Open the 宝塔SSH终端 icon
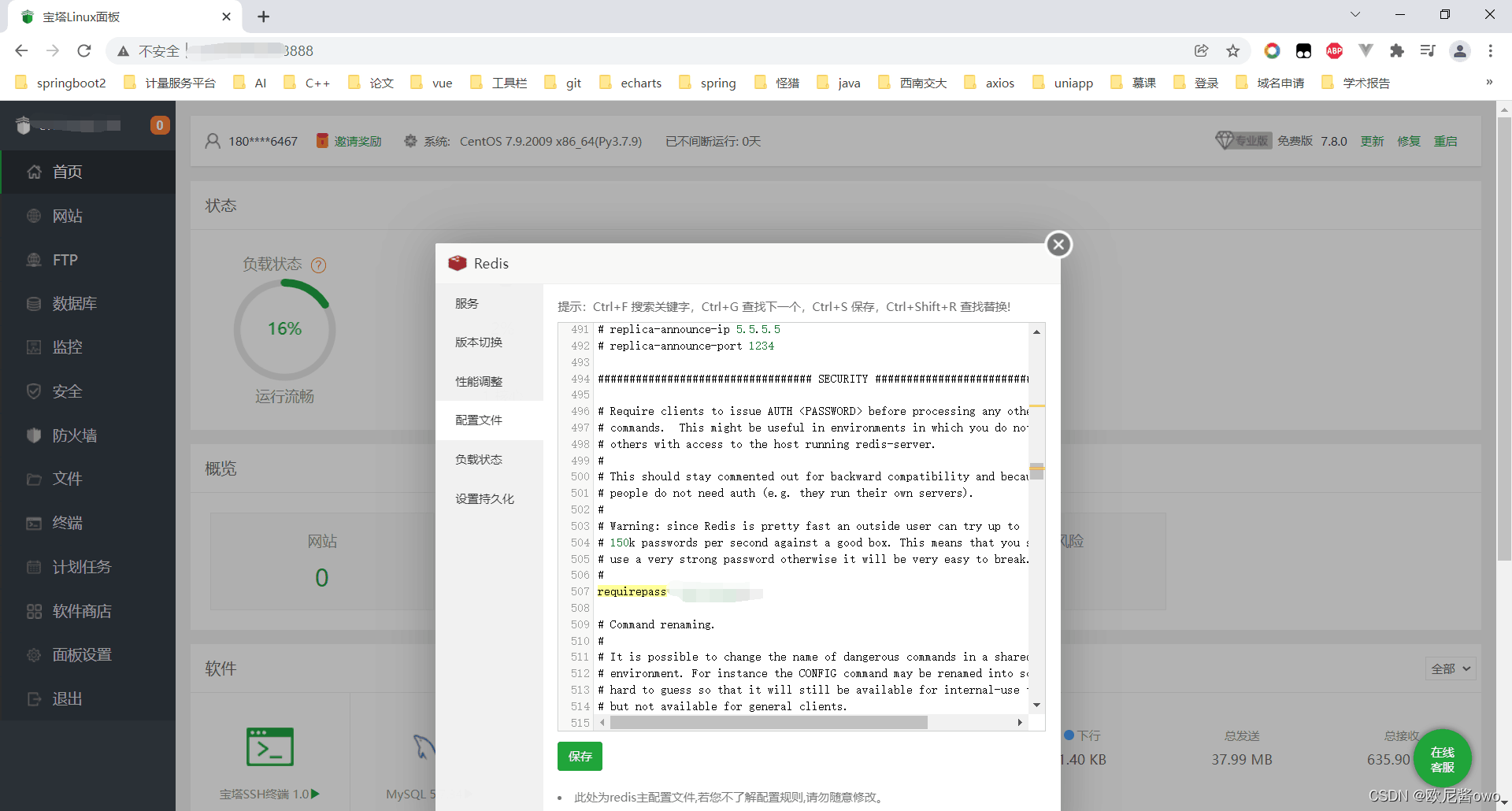This screenshot has width=1512, height=811. (270, 747)
